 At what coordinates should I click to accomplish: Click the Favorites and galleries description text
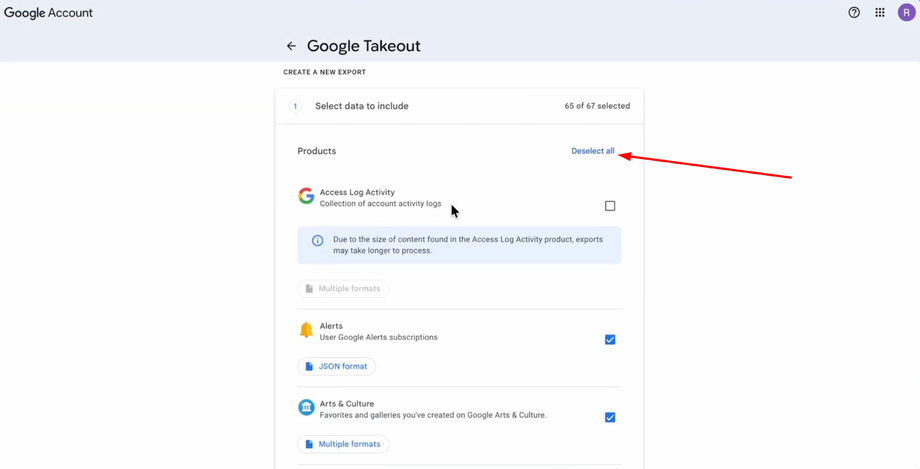pos(433,415)
